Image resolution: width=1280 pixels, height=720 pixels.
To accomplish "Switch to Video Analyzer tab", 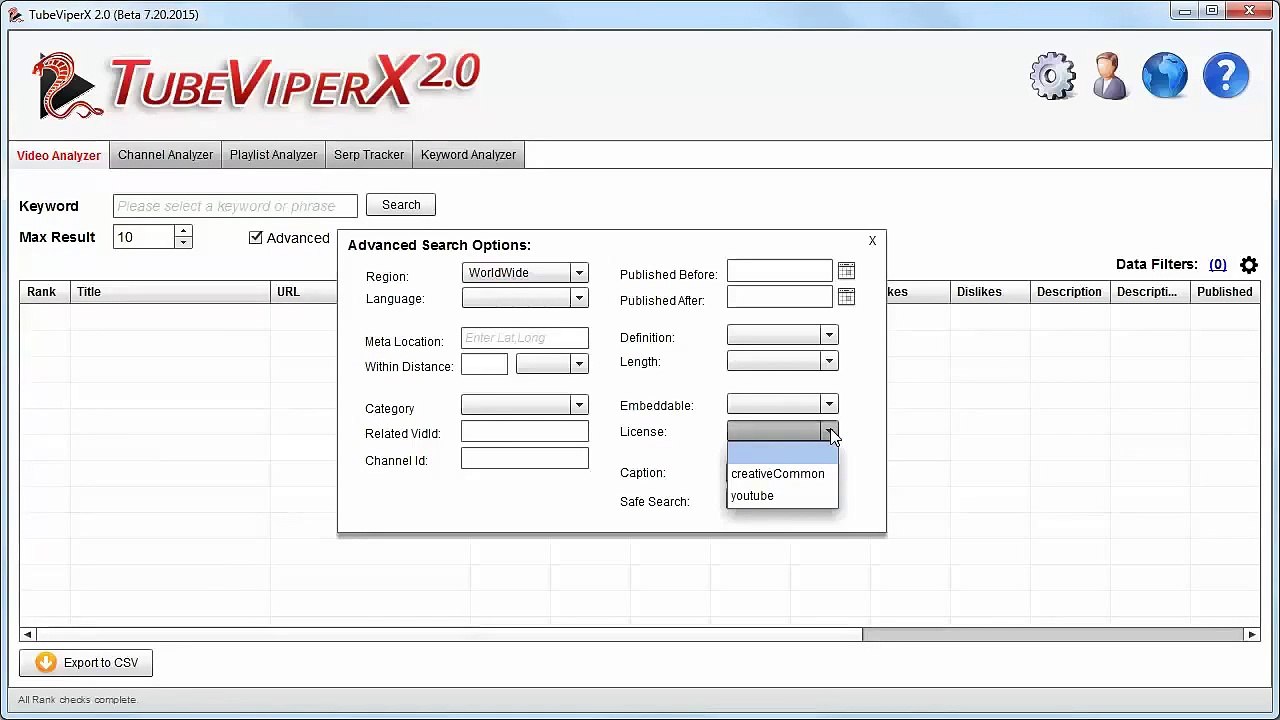I will tap(59, 155).
